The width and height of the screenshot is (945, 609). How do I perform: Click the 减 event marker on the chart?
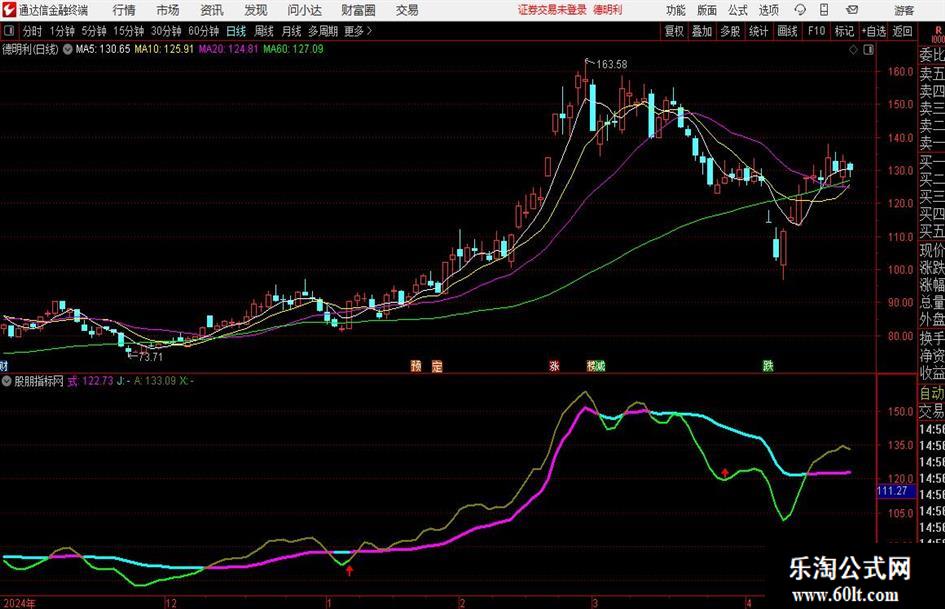point(599,366)
